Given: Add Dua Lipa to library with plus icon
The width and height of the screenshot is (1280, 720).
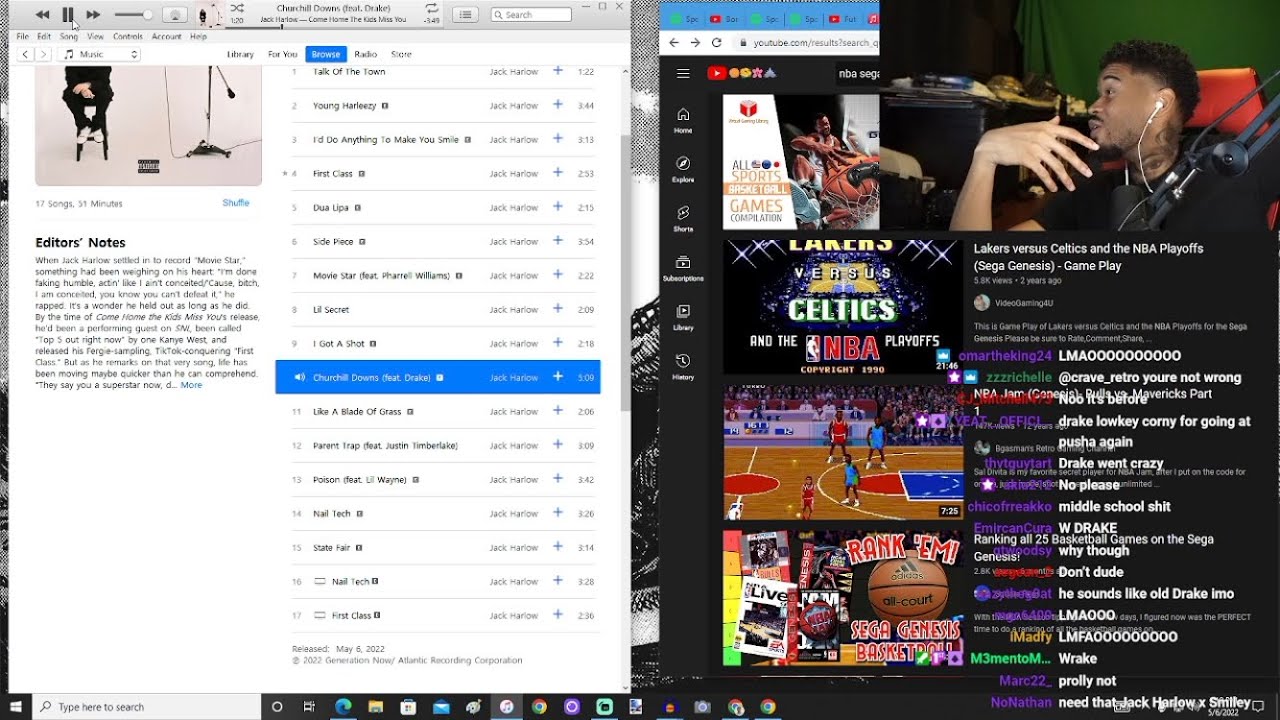Looking at the screenshot, I should 558,207.
